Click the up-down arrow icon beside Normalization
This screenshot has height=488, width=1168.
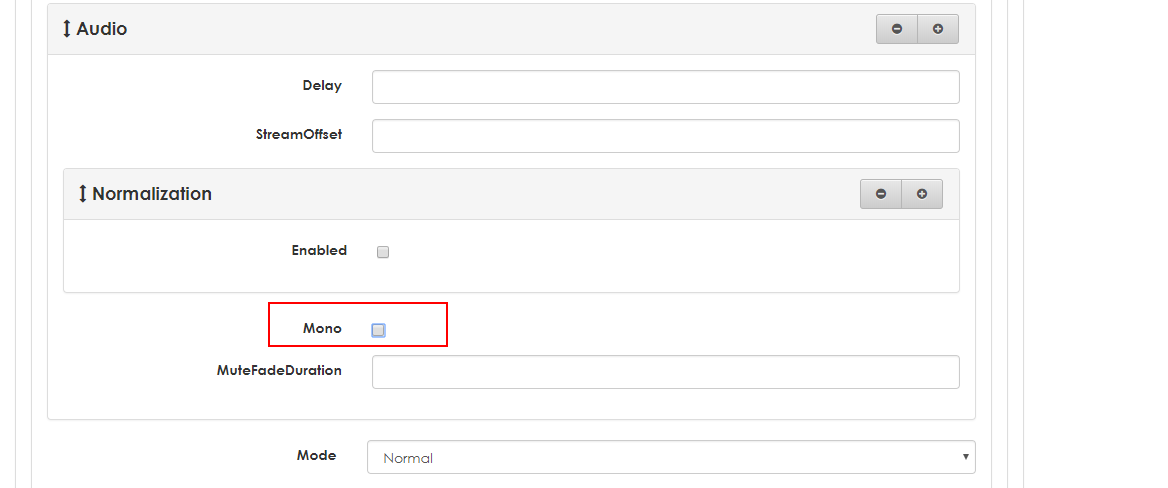(83, 194)
